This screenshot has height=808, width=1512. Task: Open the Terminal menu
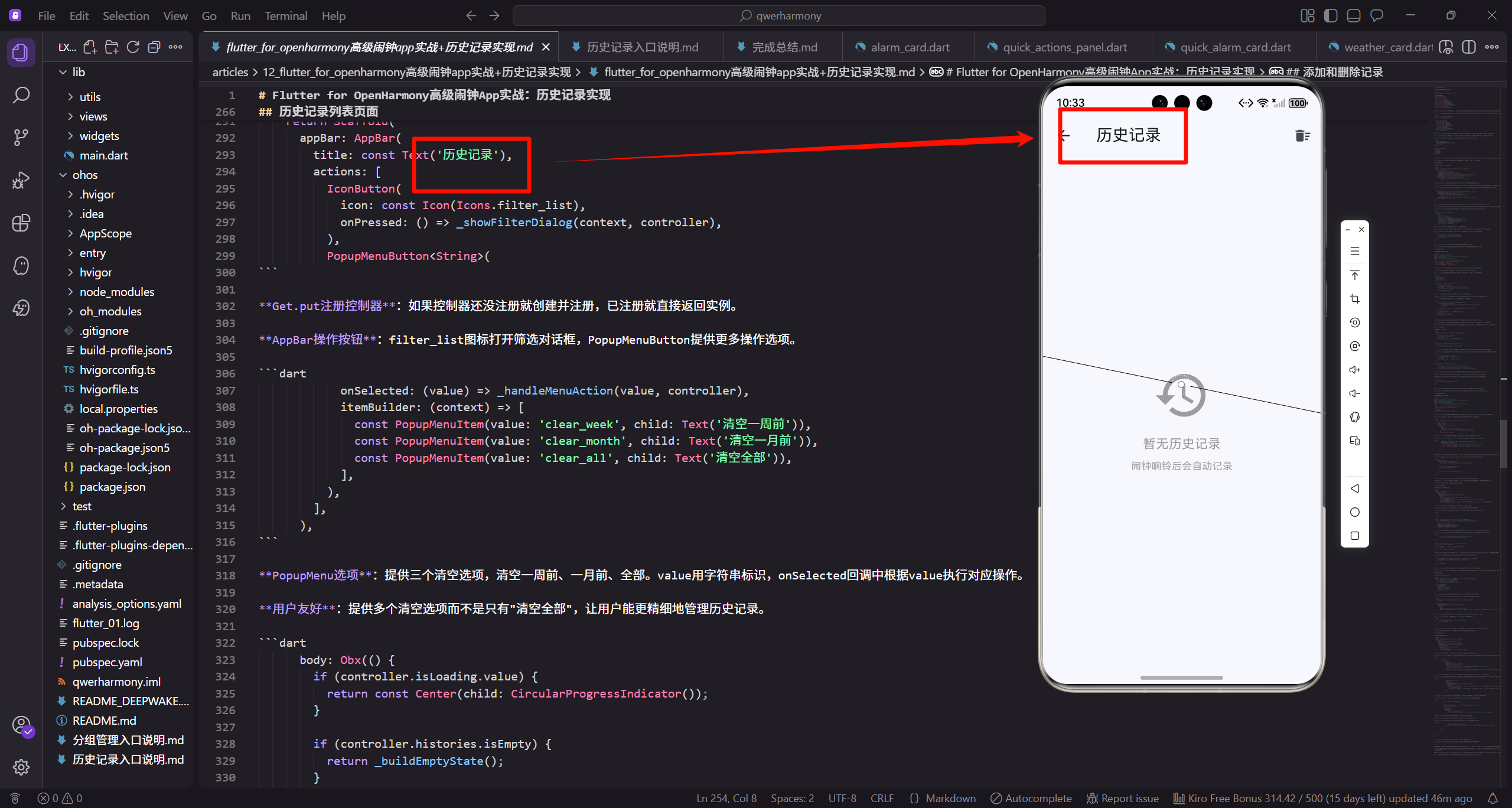tap(286, 16)
